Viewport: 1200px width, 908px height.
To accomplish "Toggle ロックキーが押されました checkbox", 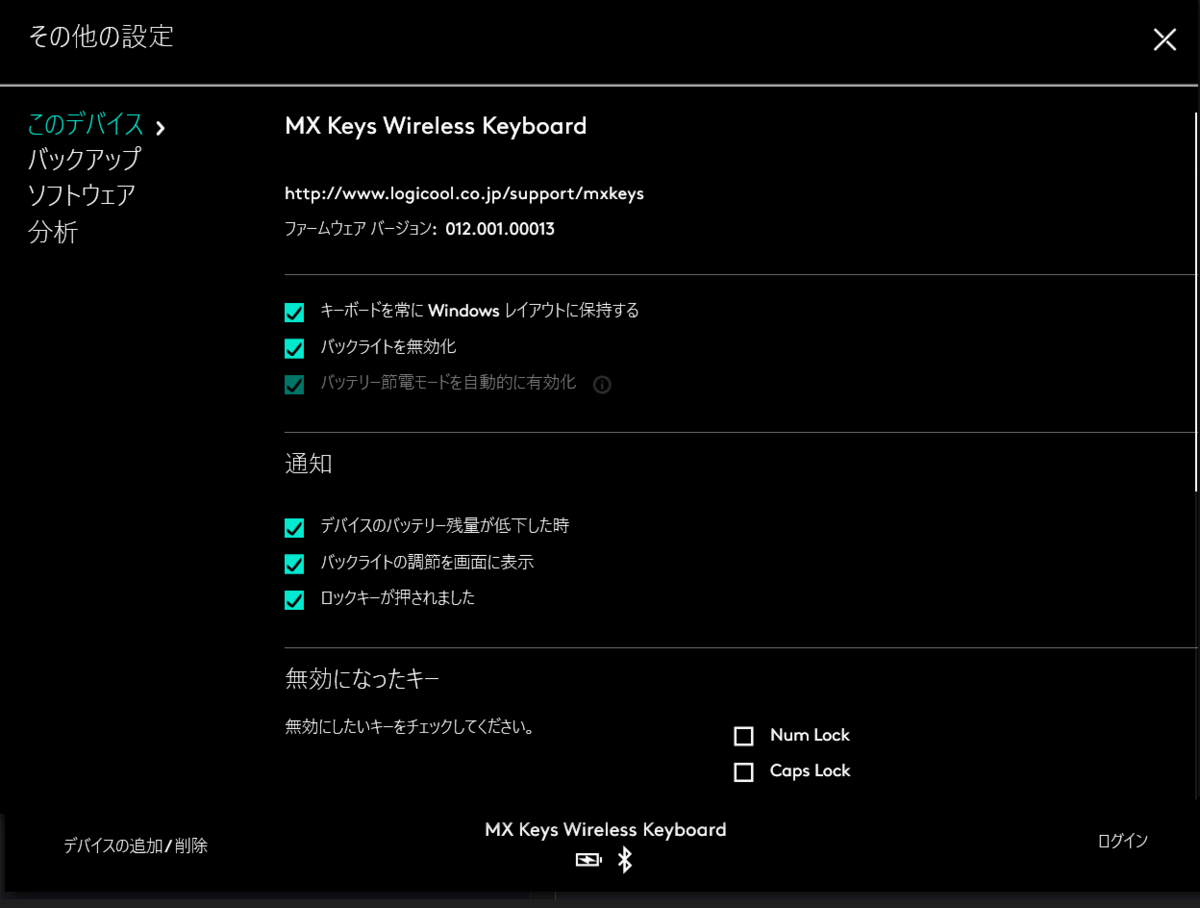I will click(294, 600).
